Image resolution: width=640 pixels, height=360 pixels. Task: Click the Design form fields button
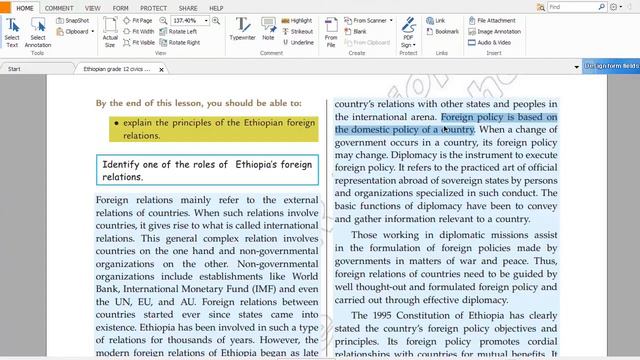pos(611,66)
